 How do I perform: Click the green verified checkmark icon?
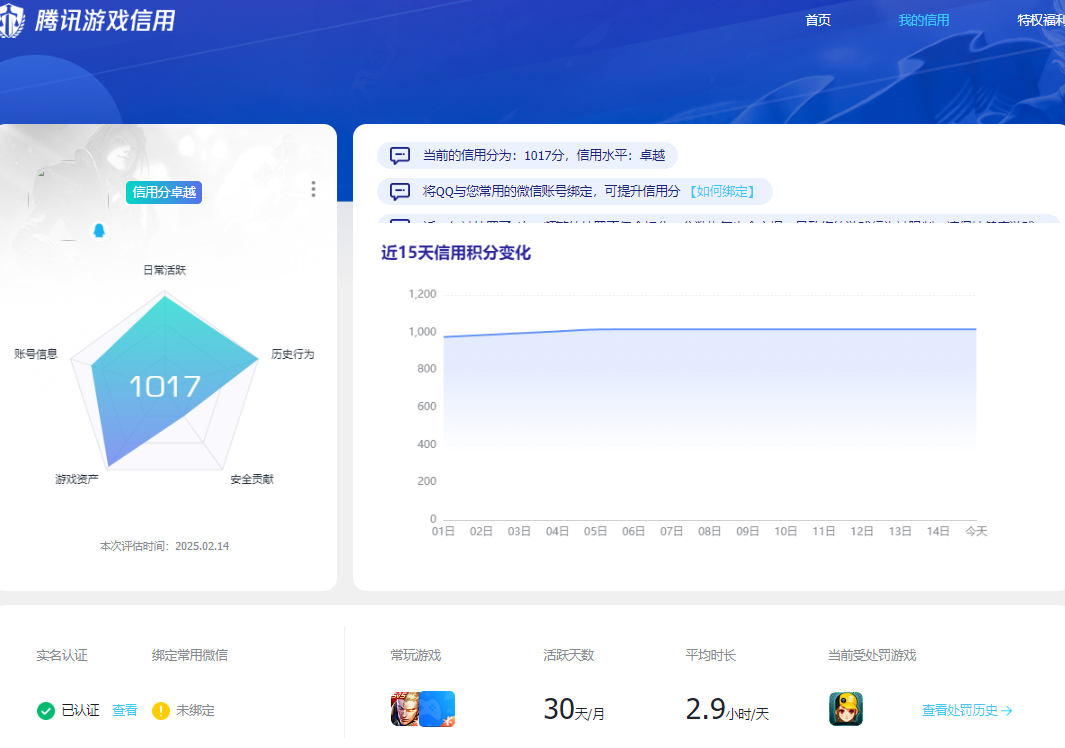pyautogui.click(x=46, y=711)
